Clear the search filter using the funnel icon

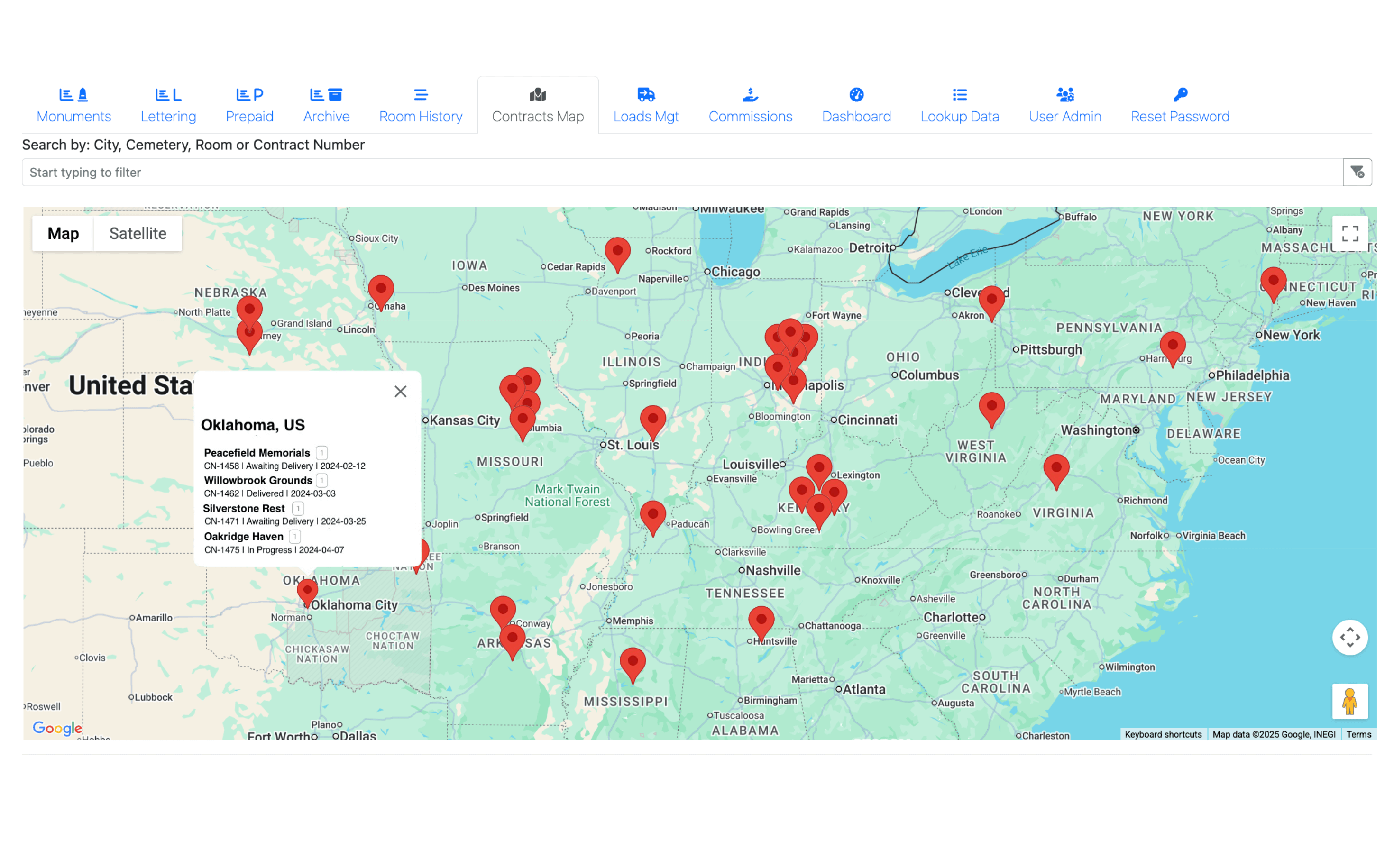[1357, 172]
